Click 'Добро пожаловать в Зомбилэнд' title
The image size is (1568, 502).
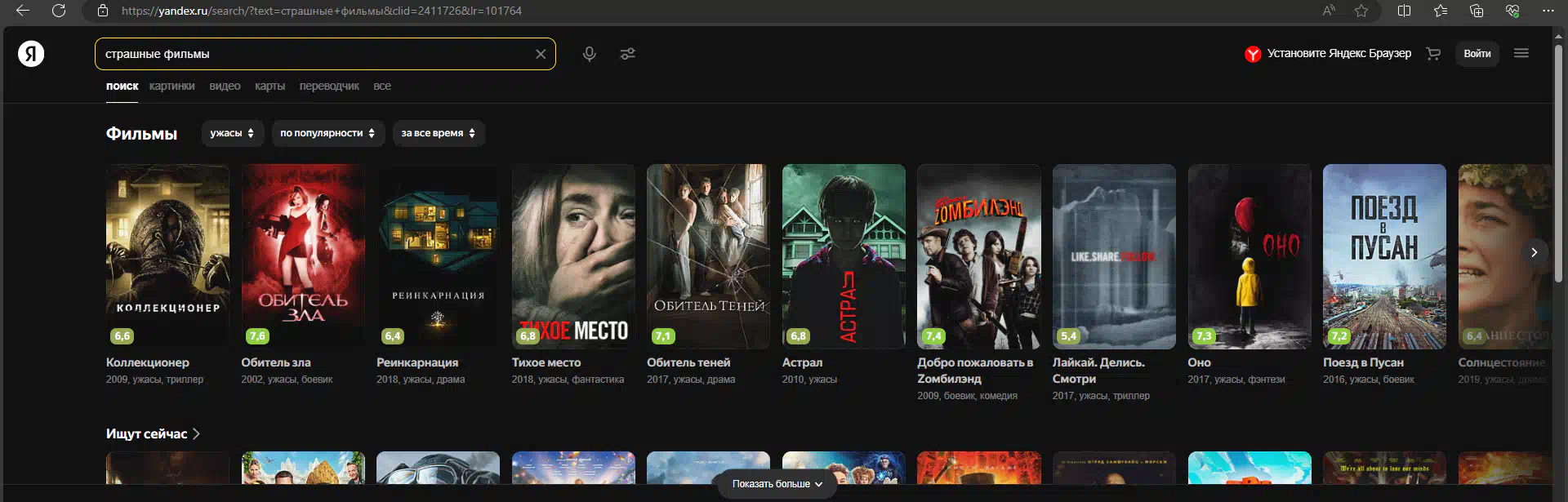tap(975, 371)
